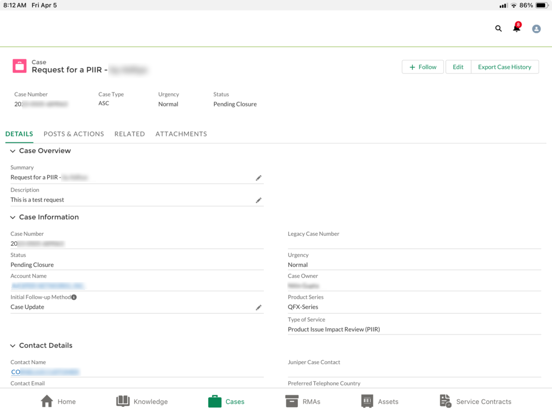552x414 pixels.
Task: Tap the Knowledge book icon
Action: [x=123, y=401]
